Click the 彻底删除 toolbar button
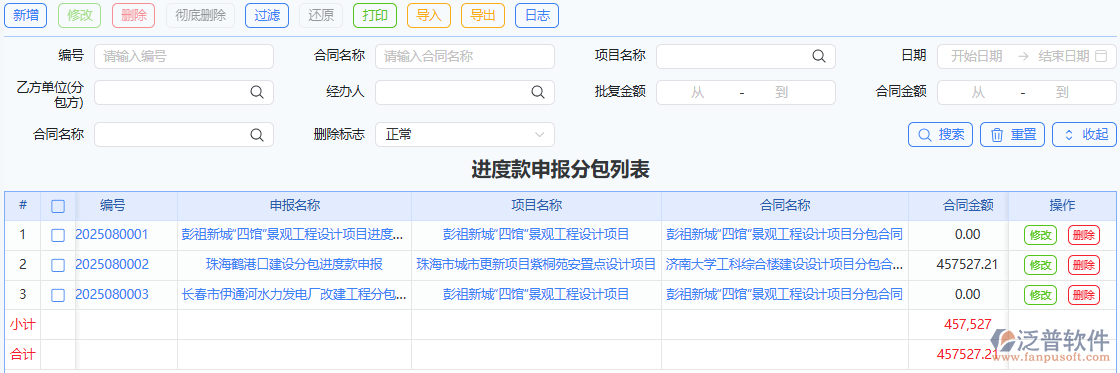Viewport: 1120px width, 373px height. click(200, 15)
